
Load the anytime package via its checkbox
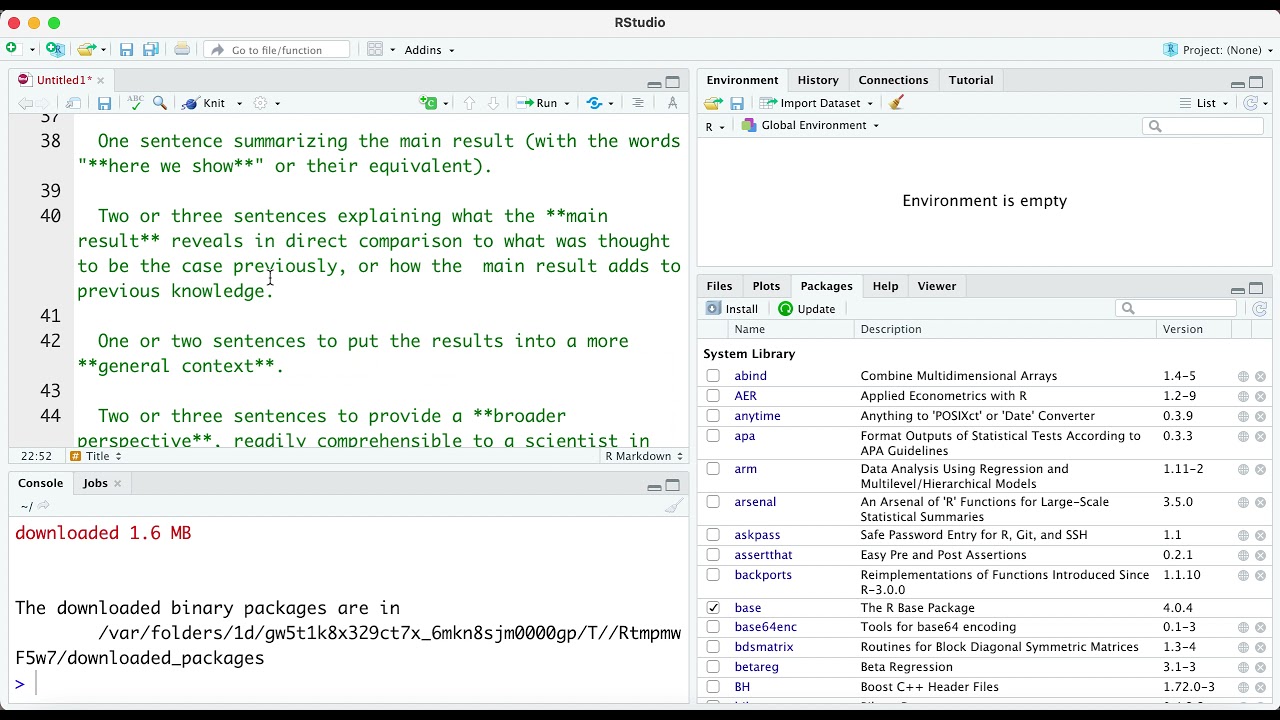point(713,416)
